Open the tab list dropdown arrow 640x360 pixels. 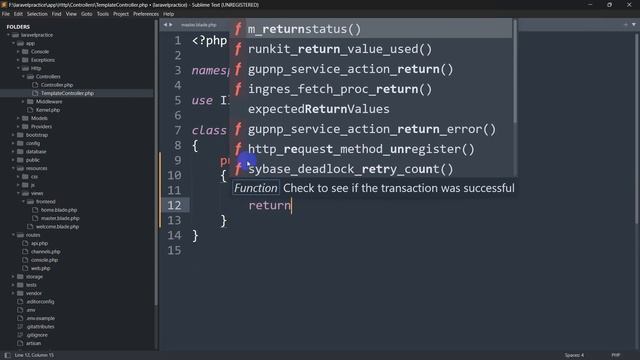(x=634, y=25)
